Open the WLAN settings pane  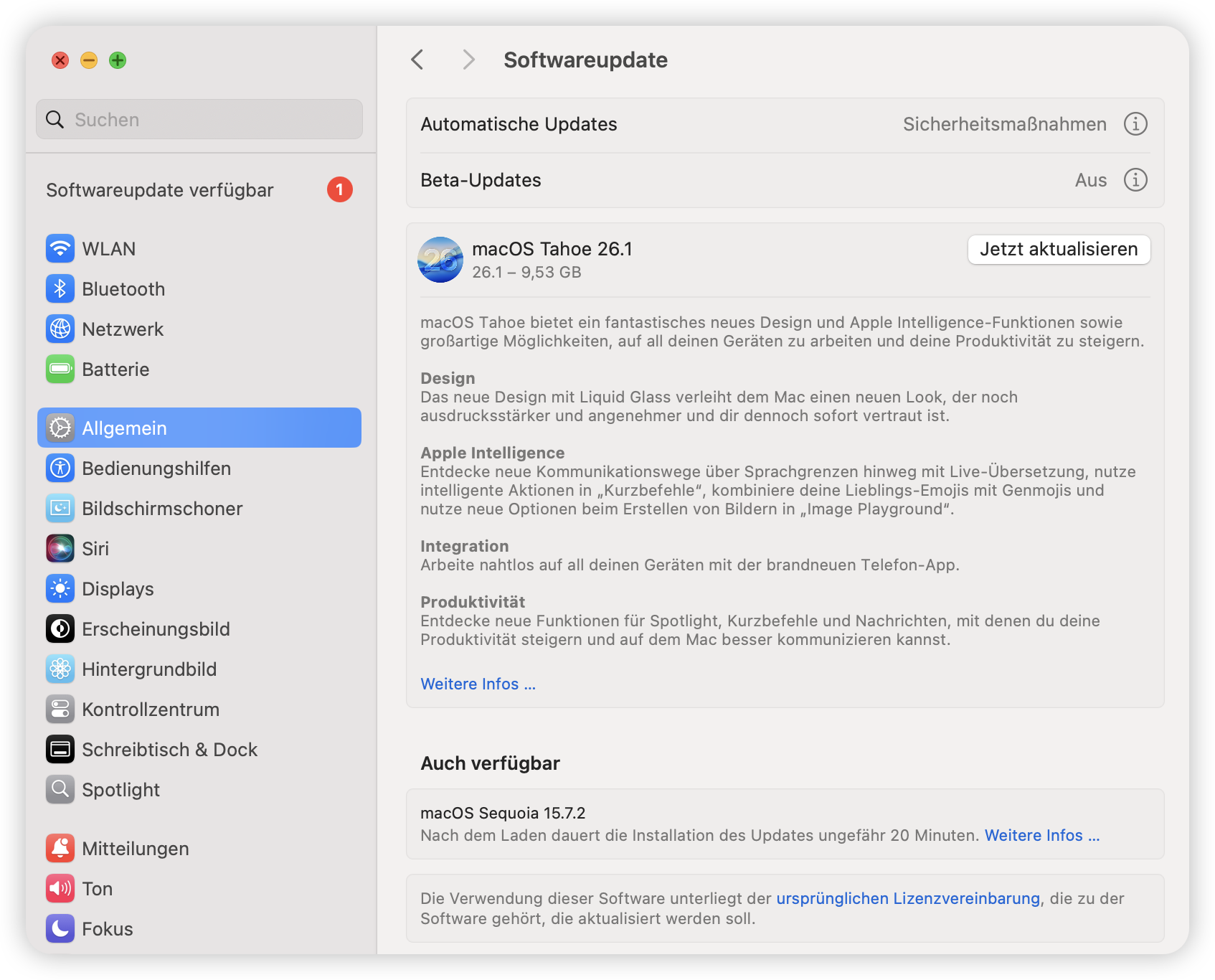[199, 249]
